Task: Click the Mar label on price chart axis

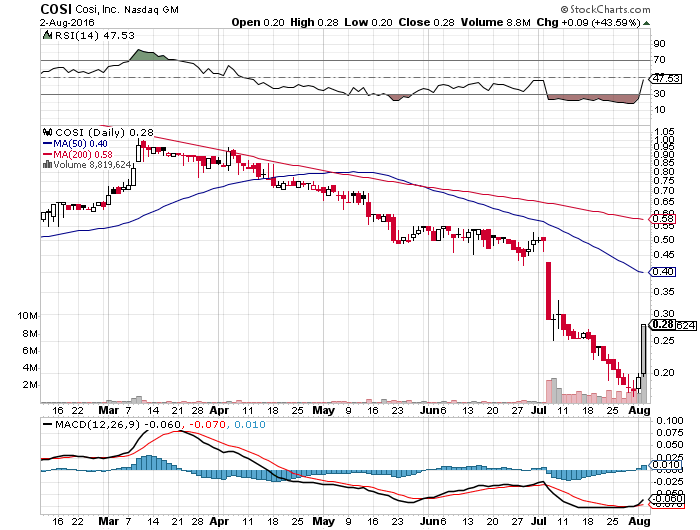Action: [109, 410]
